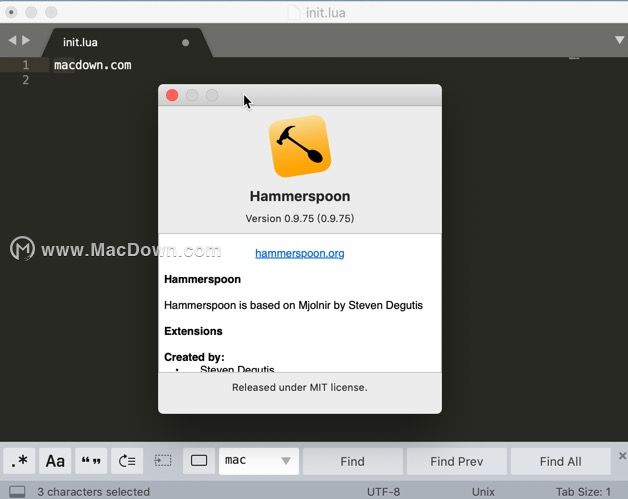628x499 pixels.
Task: Open the hammerspoon.org link
Action: click(x=300, y=254)
